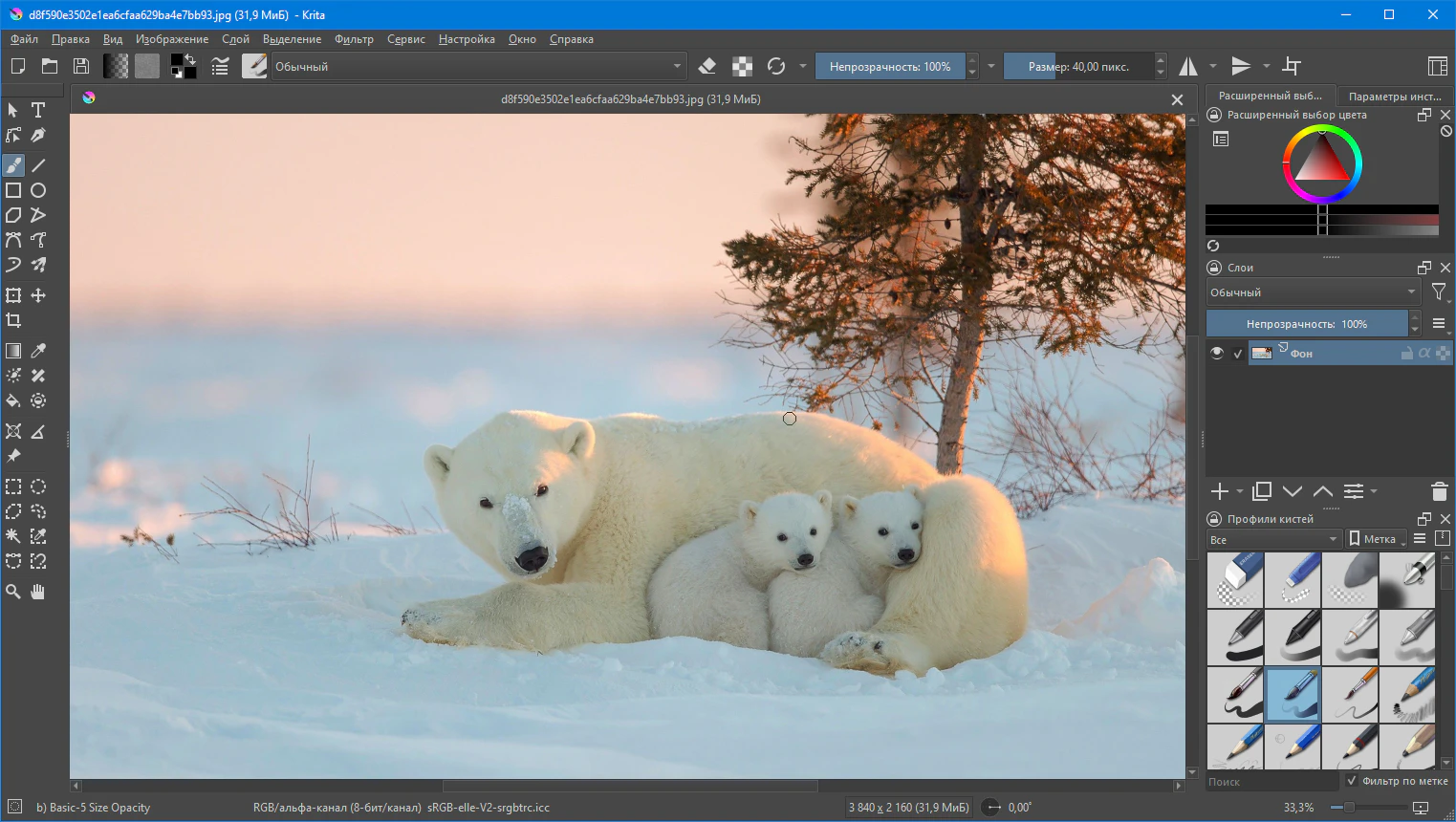Select the Crop tool

pos(13,320)
